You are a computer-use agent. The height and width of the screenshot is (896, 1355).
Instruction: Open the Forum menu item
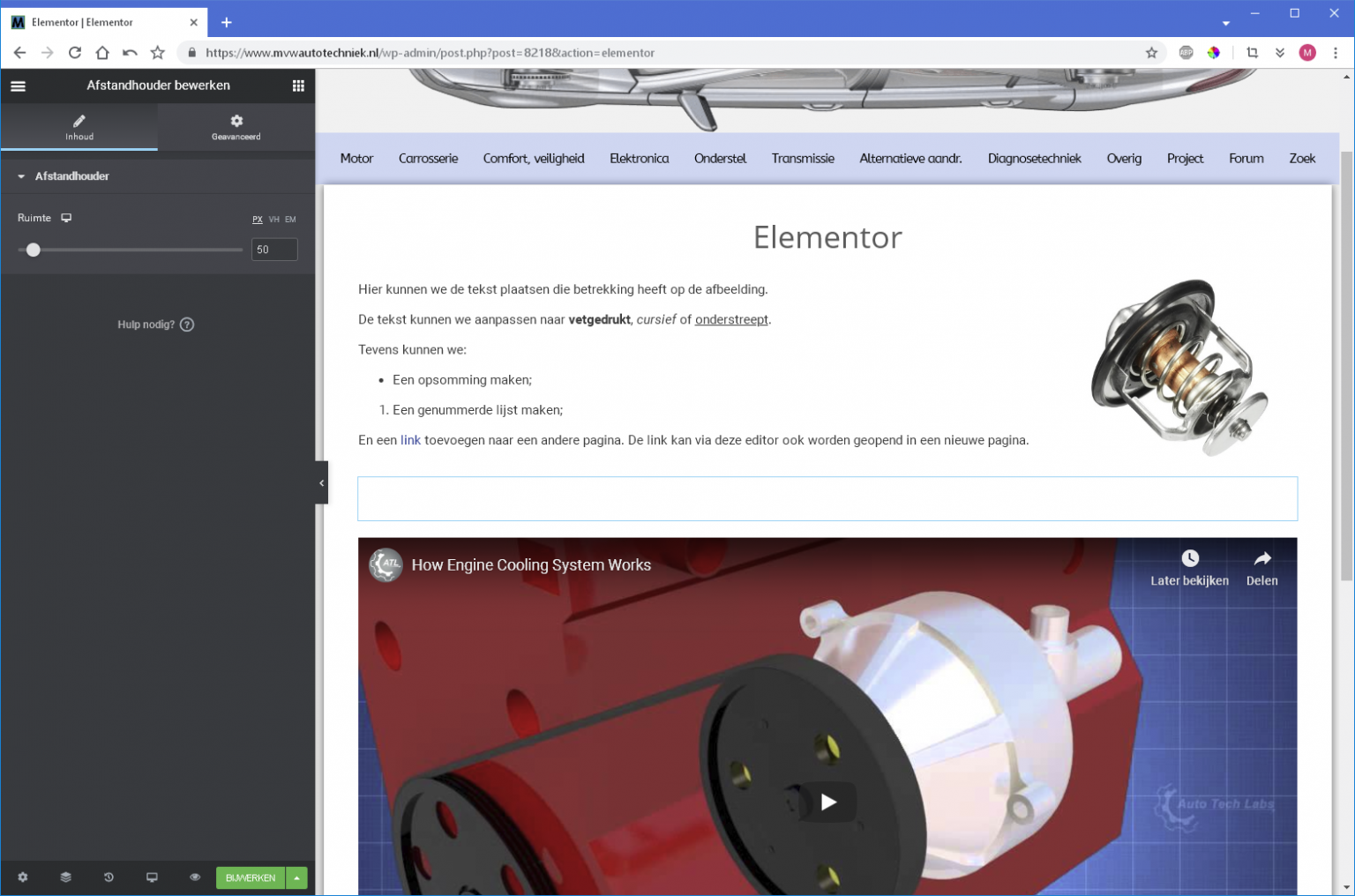1246,159
